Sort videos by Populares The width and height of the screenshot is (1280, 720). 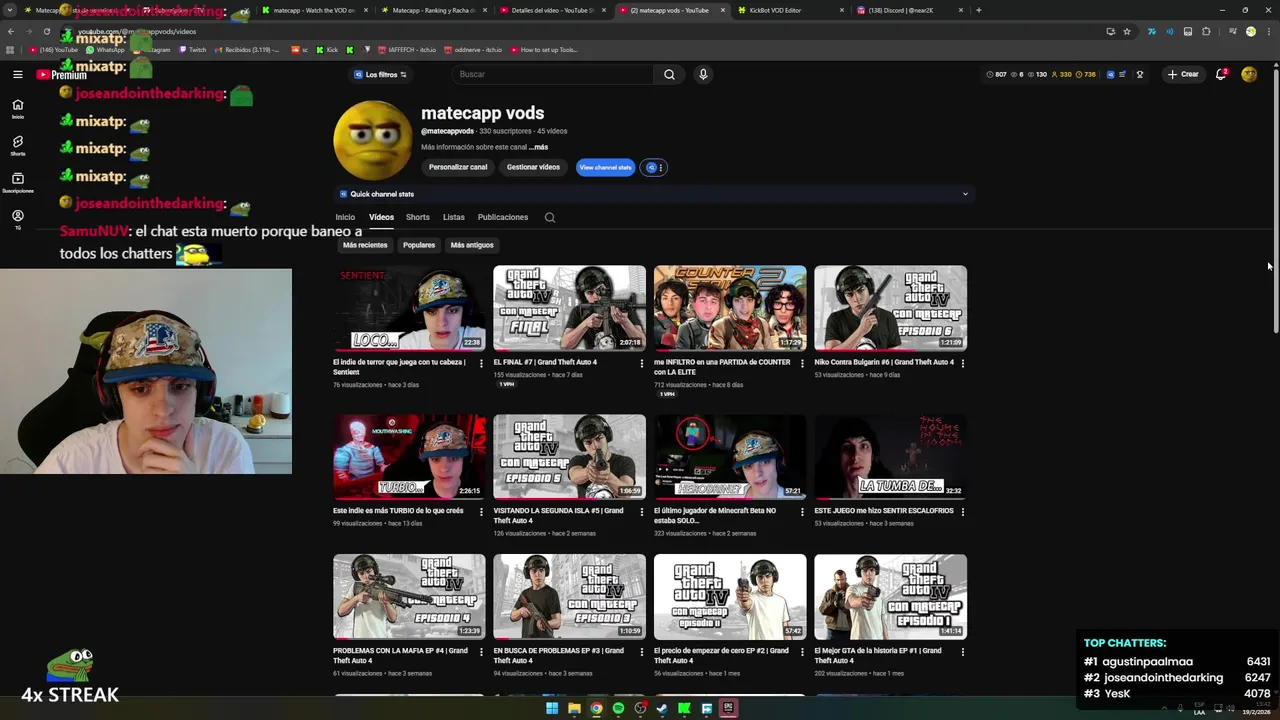[x=419, y=245]
